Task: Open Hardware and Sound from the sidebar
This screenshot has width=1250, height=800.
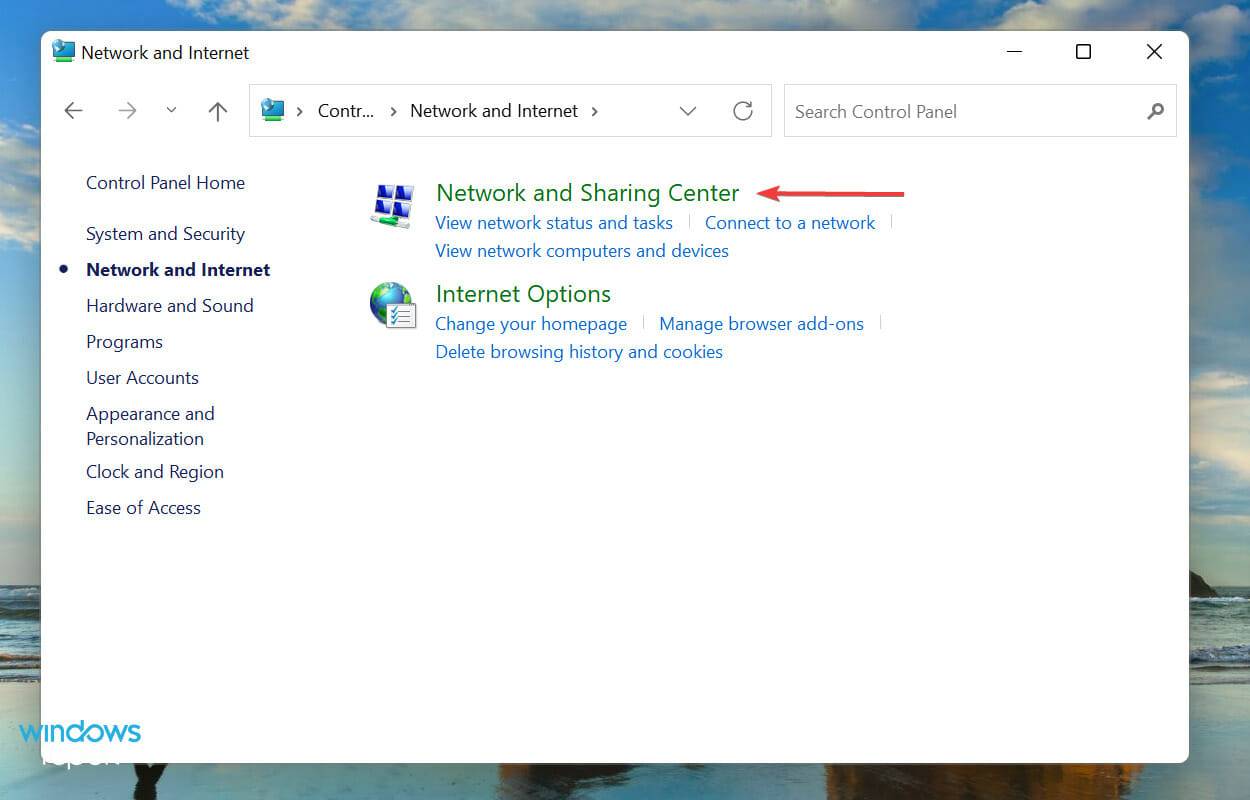Action: 169,305
